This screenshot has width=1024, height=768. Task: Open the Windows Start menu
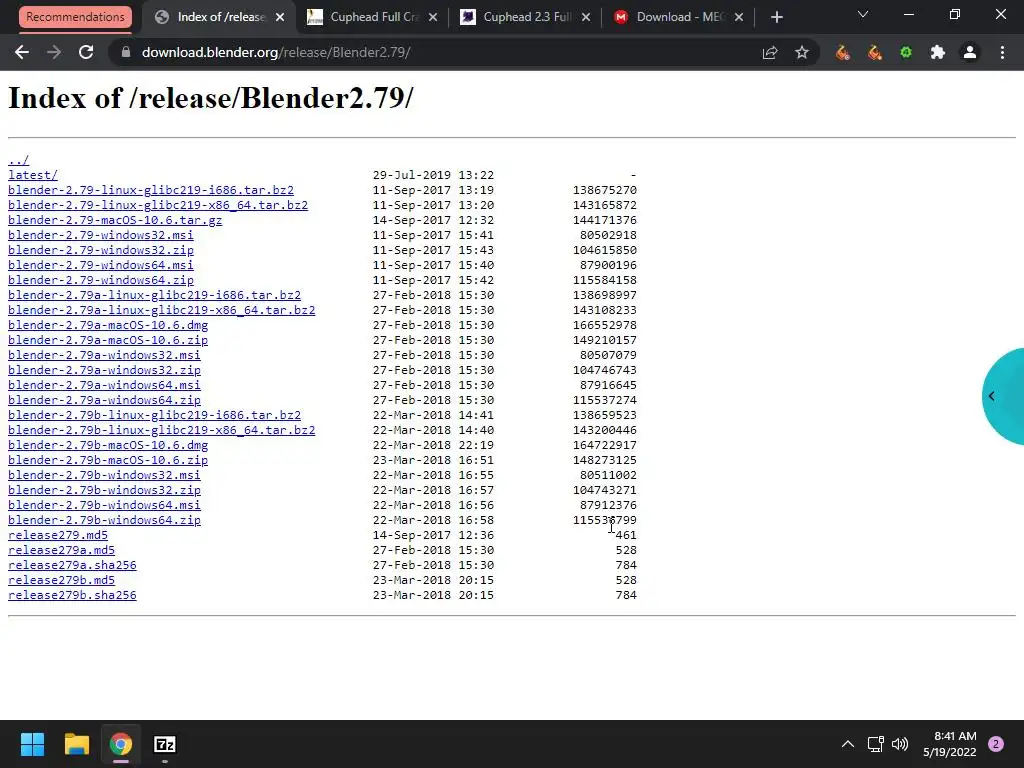point(32,744)
